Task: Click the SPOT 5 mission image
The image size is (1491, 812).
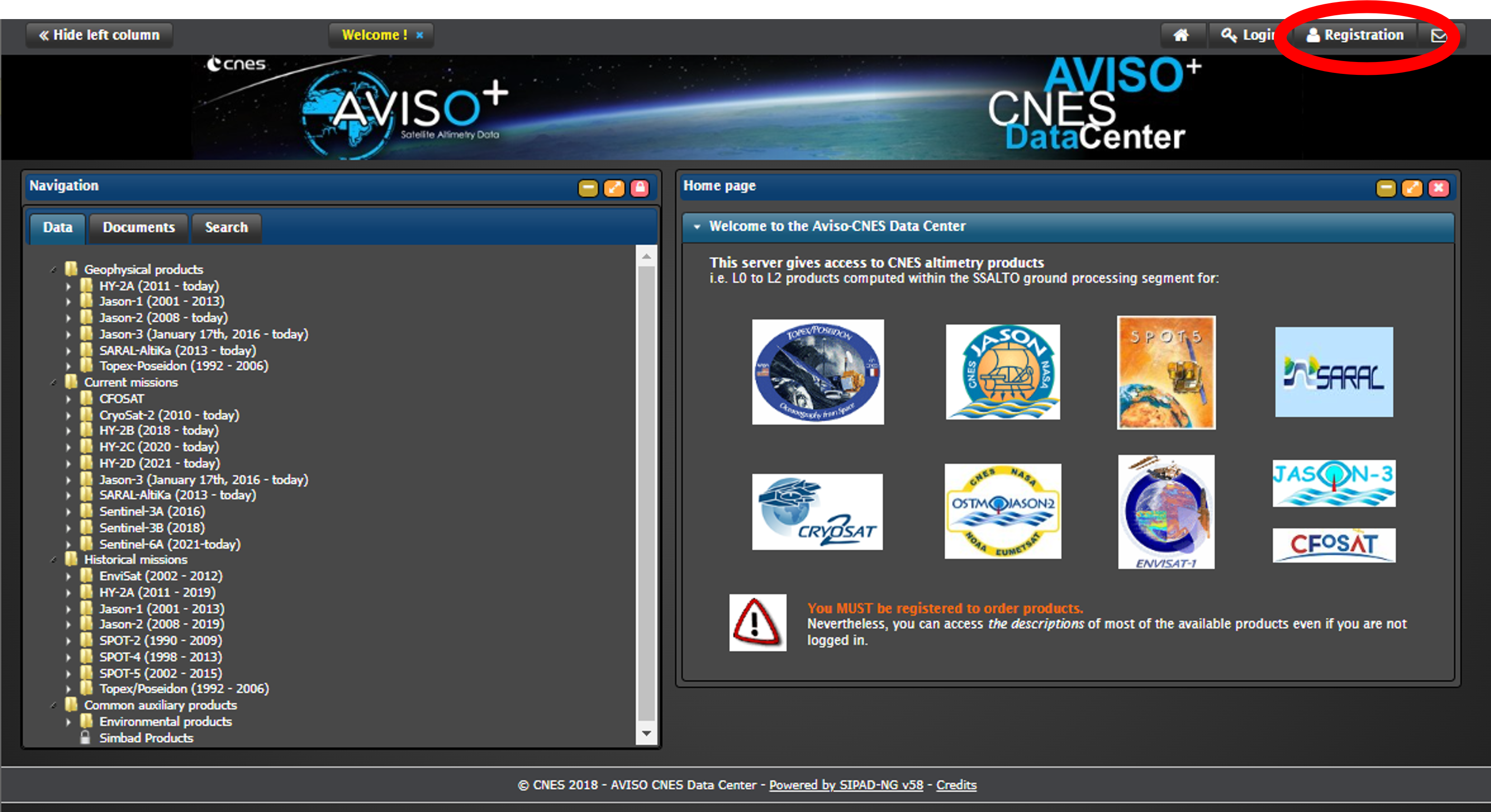Action: (1166, 373)
